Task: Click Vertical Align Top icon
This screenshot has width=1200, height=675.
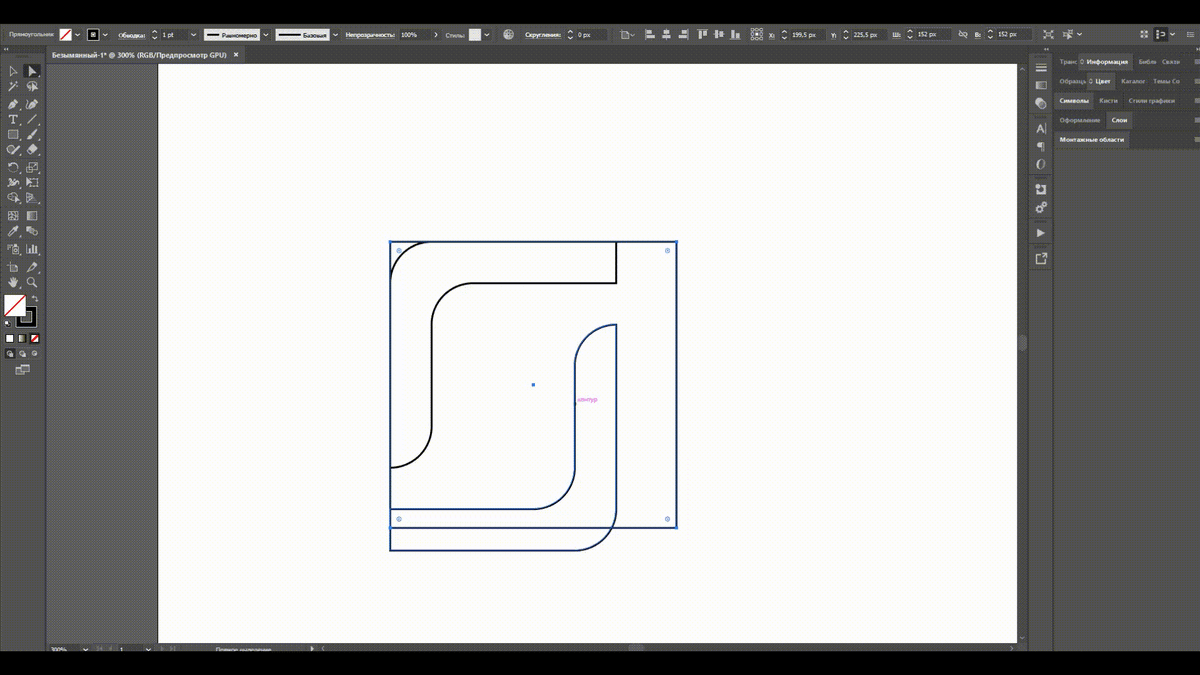Action: pos(703,34)
